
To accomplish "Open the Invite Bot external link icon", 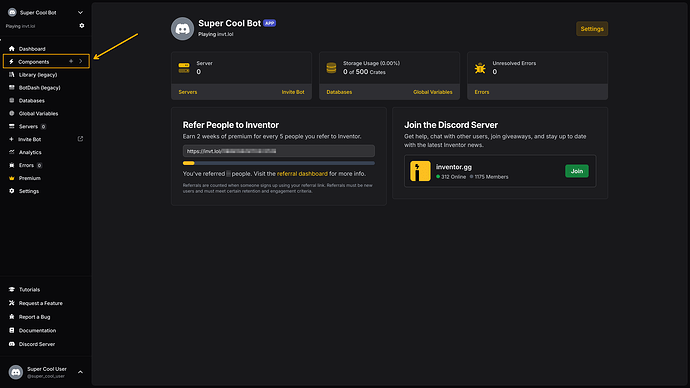I will coord(80,139).
